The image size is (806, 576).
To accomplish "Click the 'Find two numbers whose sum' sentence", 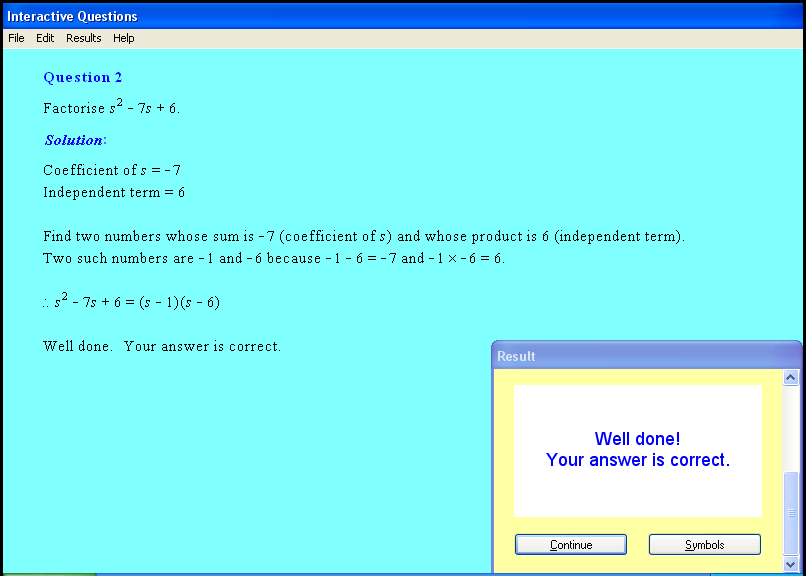I will 364,236.
